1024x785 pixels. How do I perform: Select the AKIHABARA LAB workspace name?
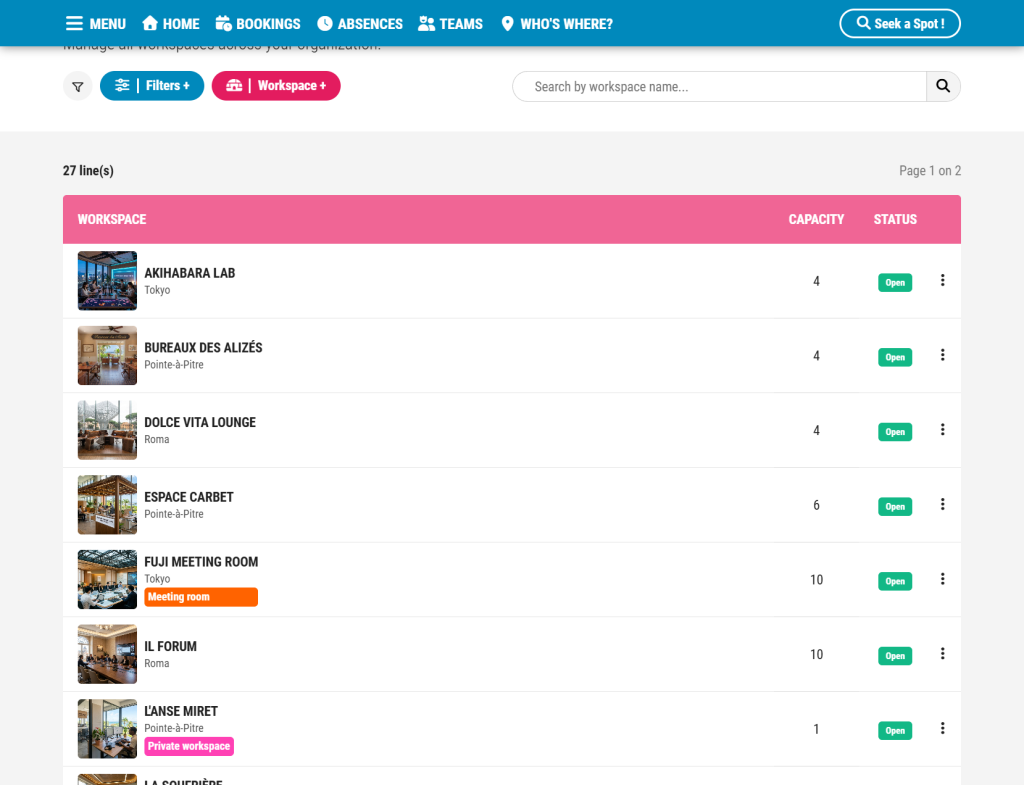189,273
